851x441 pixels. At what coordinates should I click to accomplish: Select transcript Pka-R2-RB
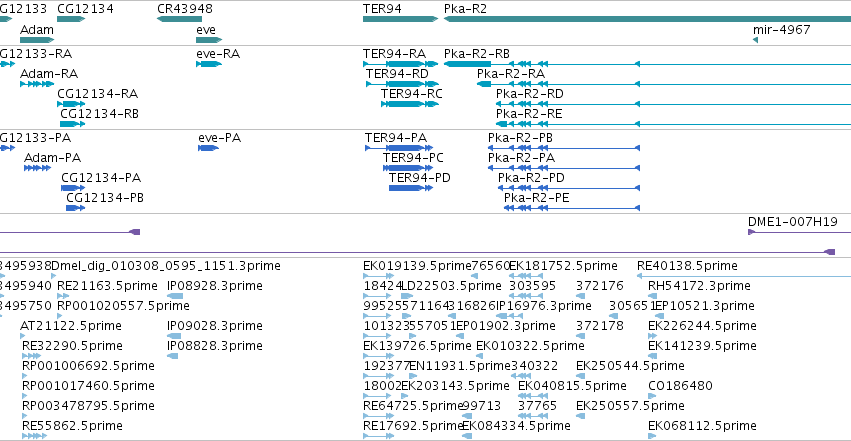[647, 64]
